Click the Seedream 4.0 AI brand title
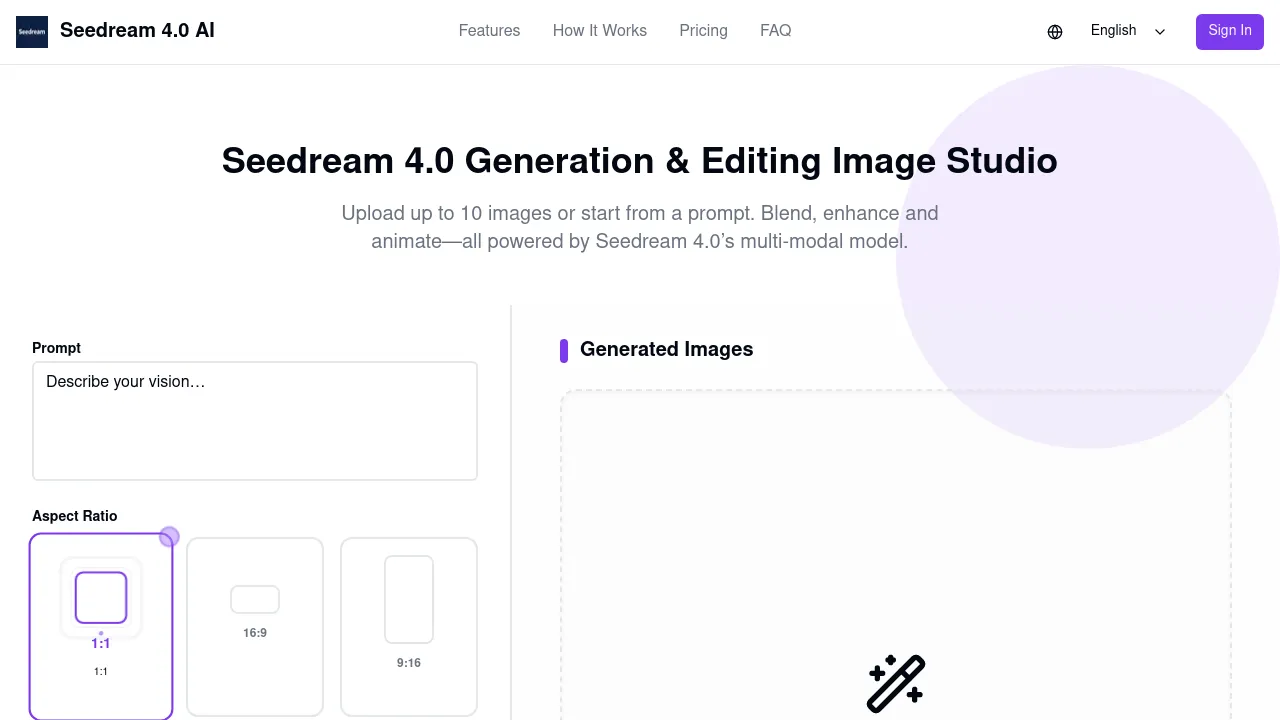1280x720 pixels. tap(137, 30)
